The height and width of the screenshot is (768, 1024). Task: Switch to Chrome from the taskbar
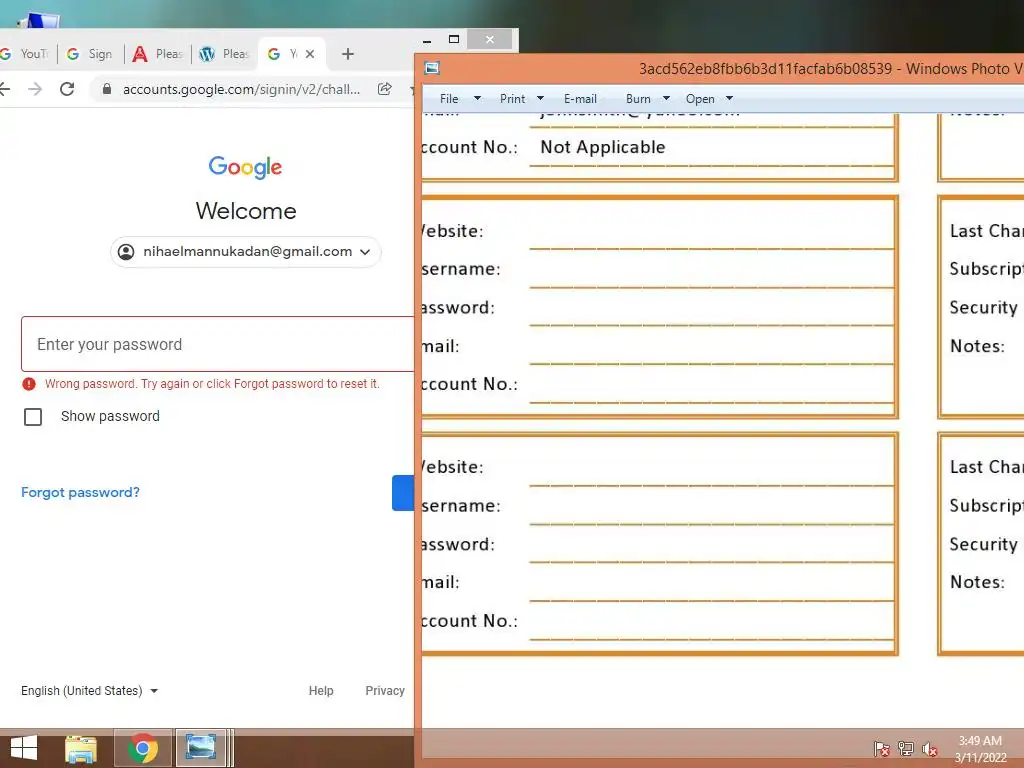click(143, 748)
